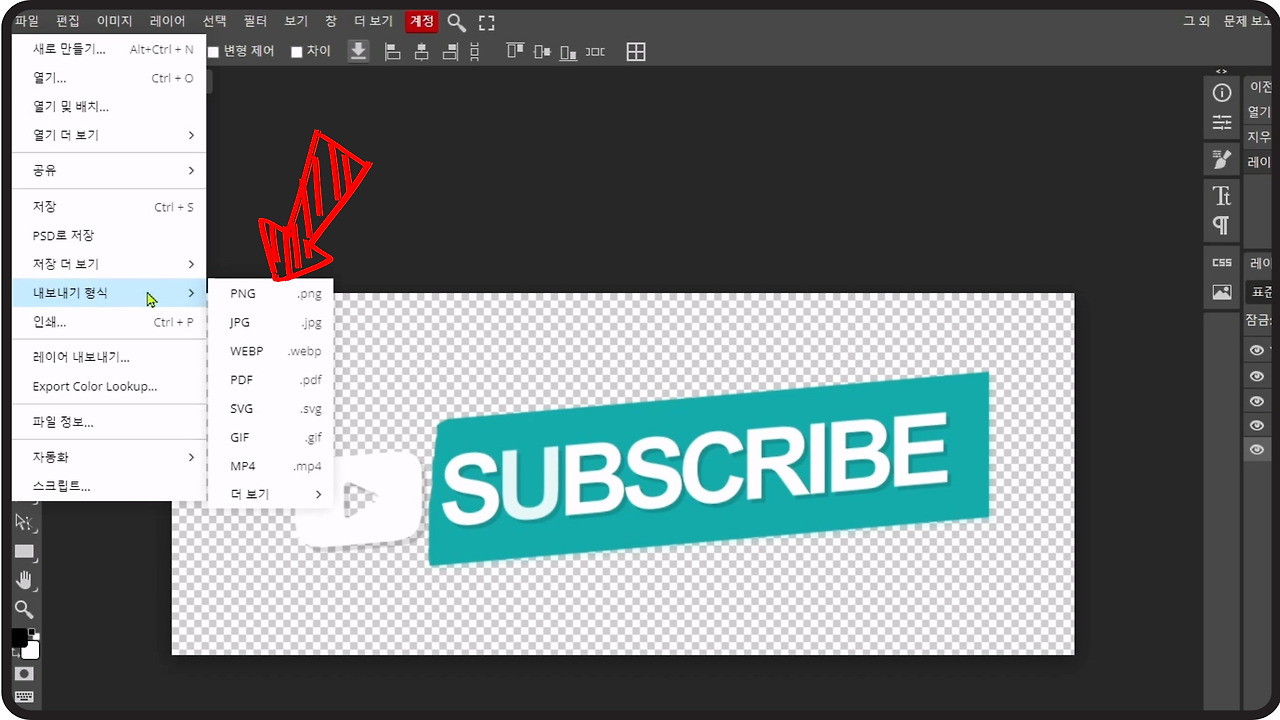
Task: Enable the 변형 제어 checkbox
Action: click(213, 52)
